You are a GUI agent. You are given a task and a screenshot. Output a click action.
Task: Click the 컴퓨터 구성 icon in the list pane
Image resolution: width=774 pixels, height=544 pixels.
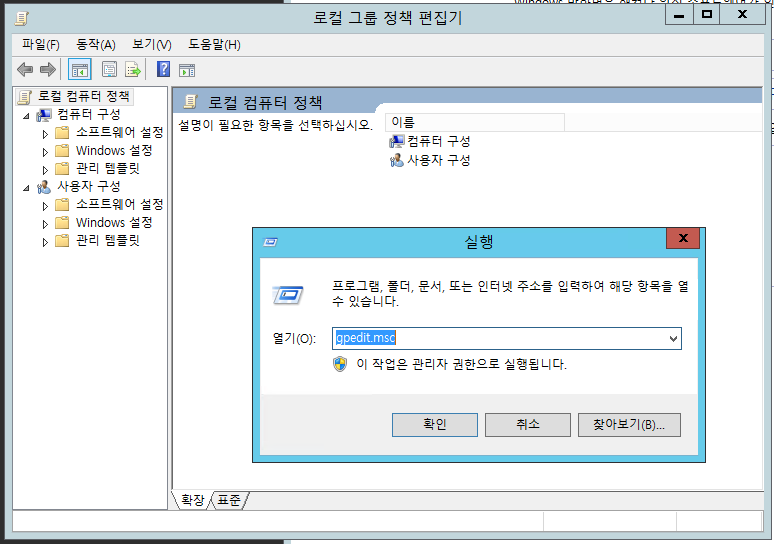pyautogui.click(x=396, y=142)
